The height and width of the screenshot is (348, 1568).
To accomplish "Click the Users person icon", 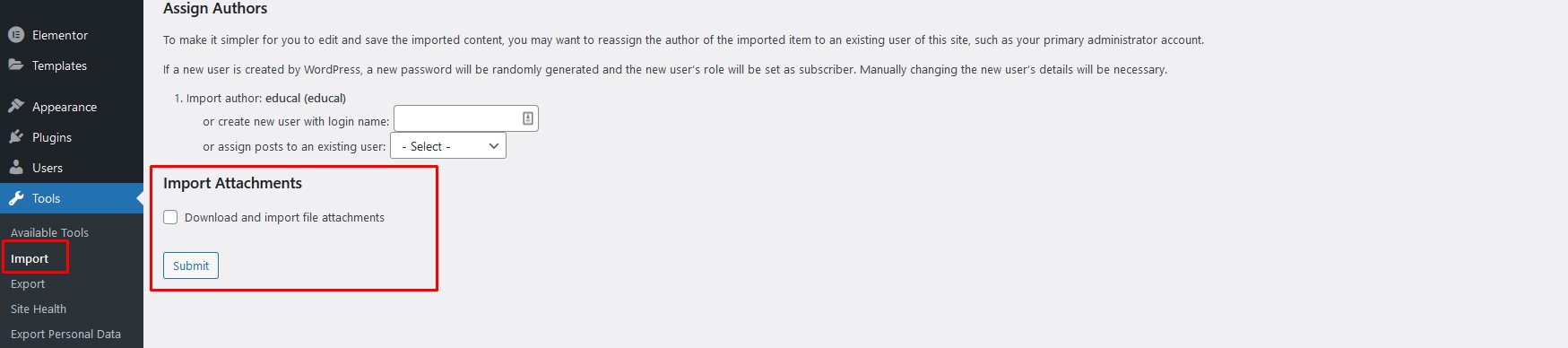I will pos(16,167).
